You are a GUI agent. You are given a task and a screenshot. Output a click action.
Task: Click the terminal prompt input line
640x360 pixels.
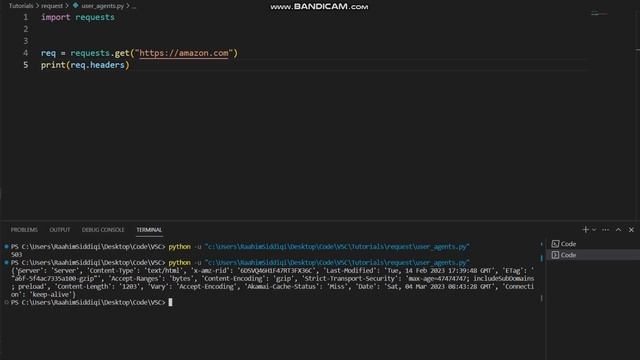[91, 302]
